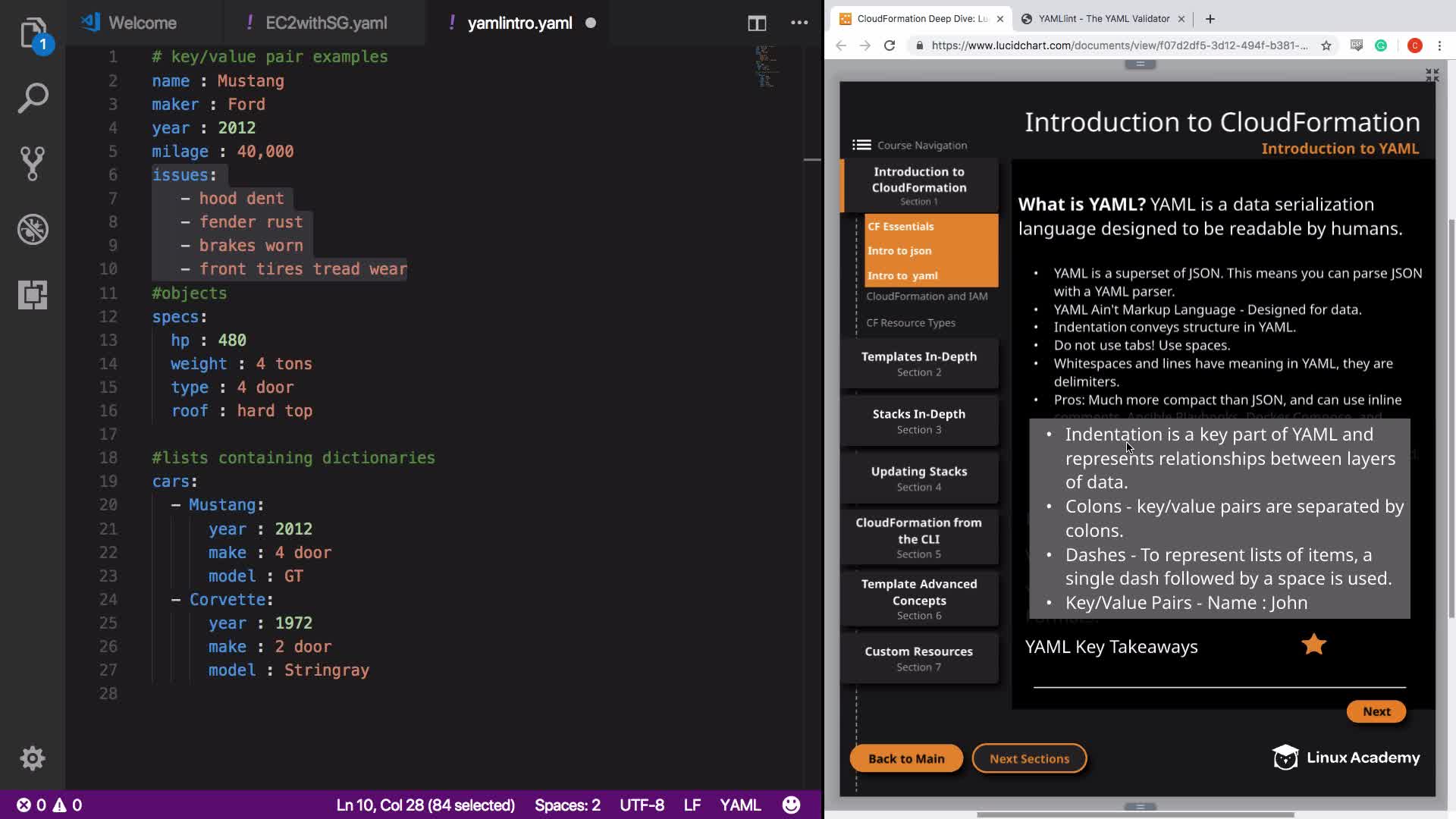This screenshot has width=1456, height=819.
Task: Open the YAML language mode selector
Action: (x=739, y=805)
